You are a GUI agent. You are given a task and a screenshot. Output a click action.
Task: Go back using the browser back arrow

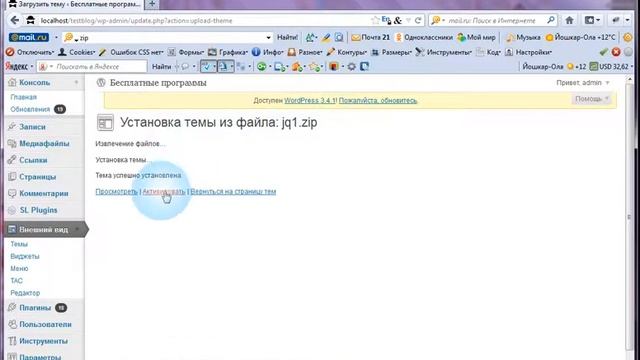pos(15,20)
